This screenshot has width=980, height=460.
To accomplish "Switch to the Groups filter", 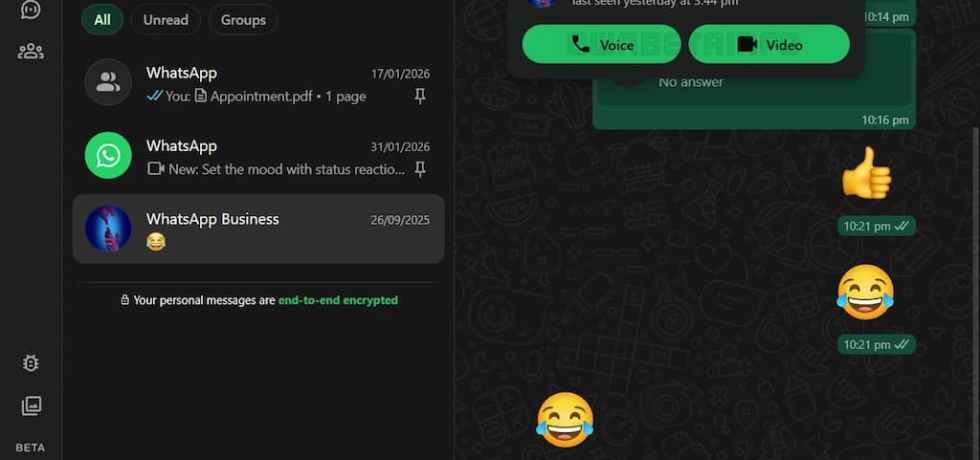I will [x=243, y=20].
